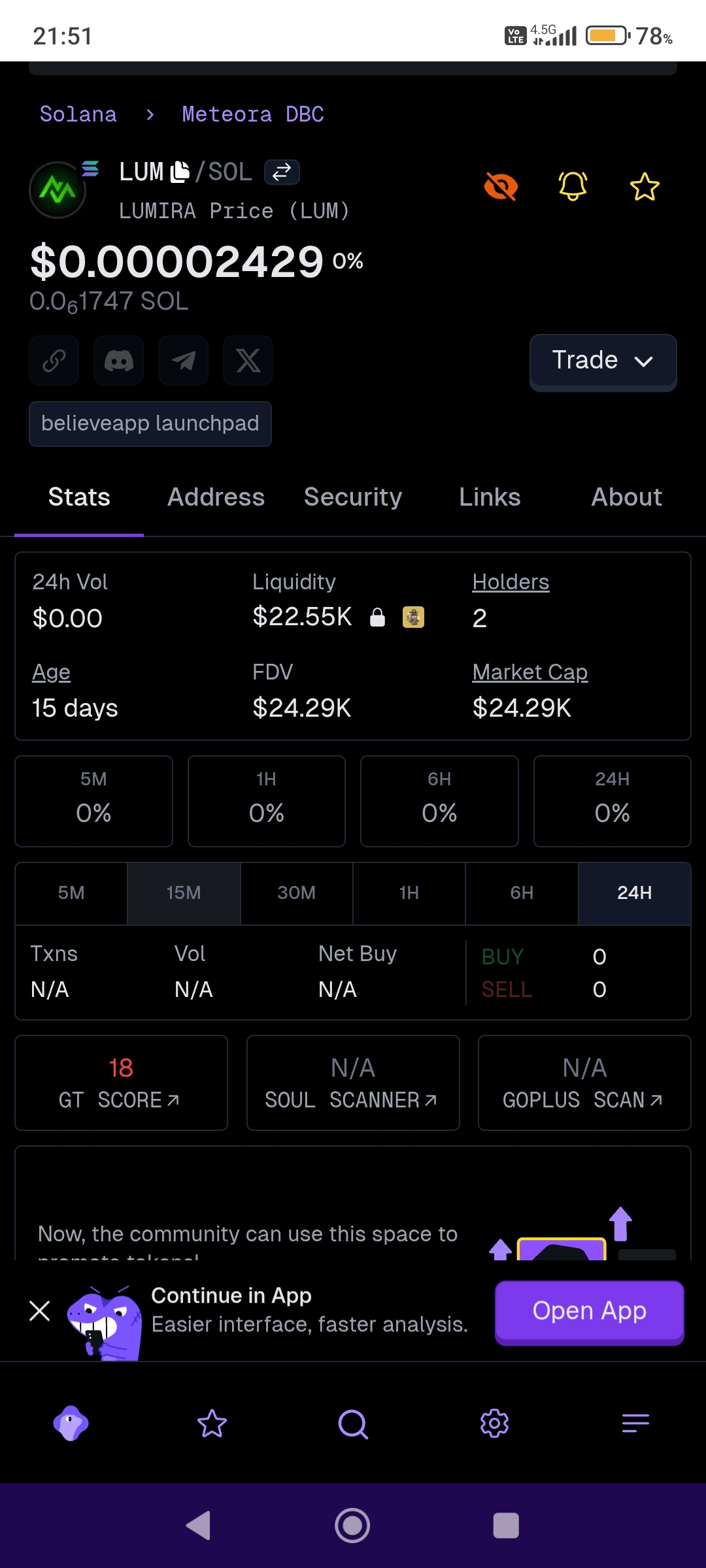Swap the LUM/SOL pair direction

282,172
